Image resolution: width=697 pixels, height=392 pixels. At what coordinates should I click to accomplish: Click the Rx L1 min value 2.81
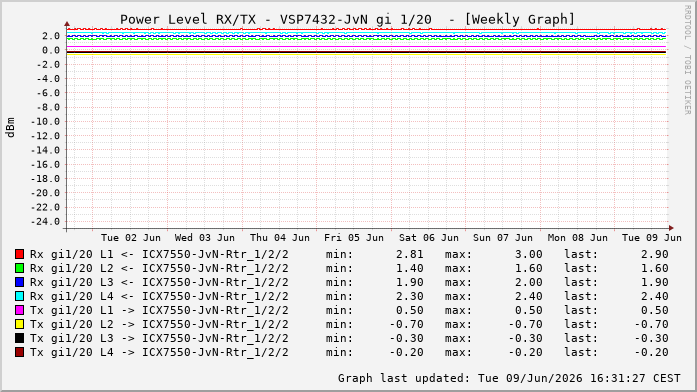[x=409, y=254]
